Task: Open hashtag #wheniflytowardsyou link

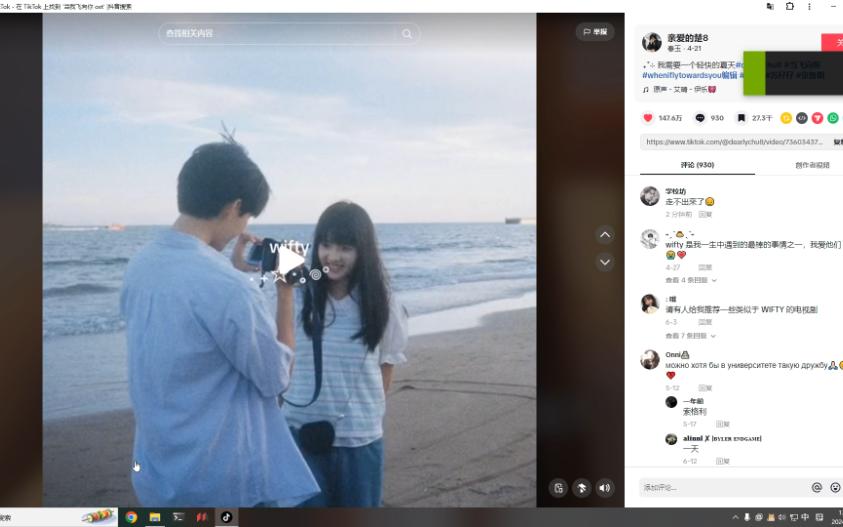Action: coord(689,75)
